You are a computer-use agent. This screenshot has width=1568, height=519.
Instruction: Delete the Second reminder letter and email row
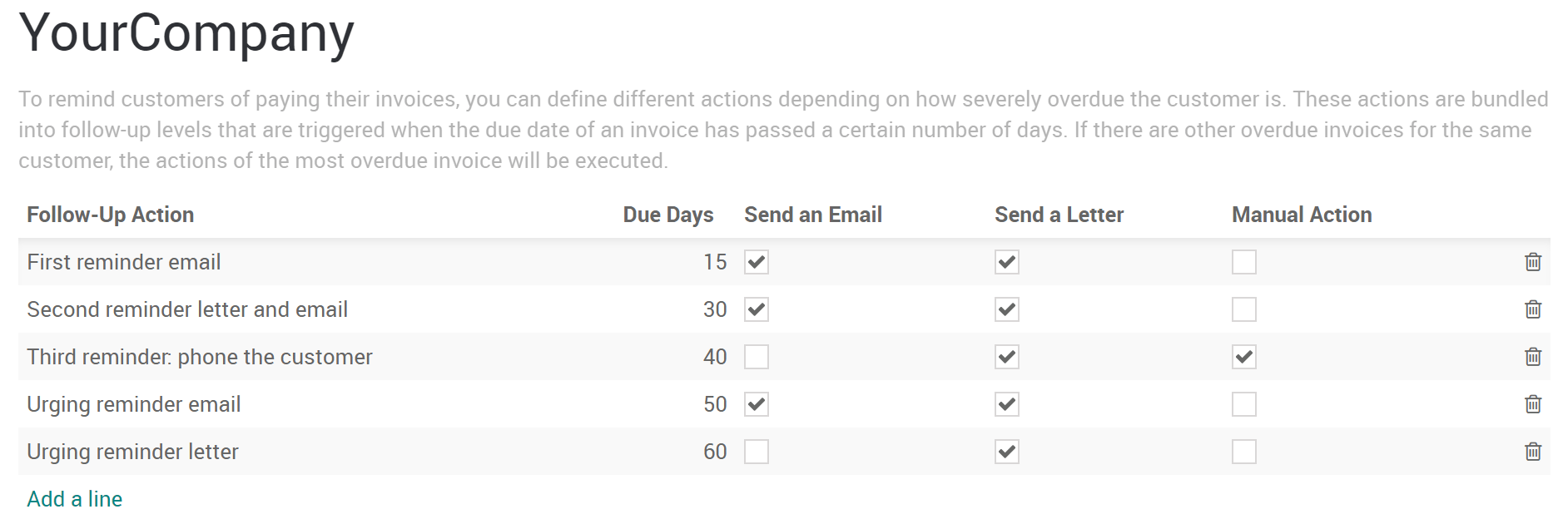tap(1532, 309)
